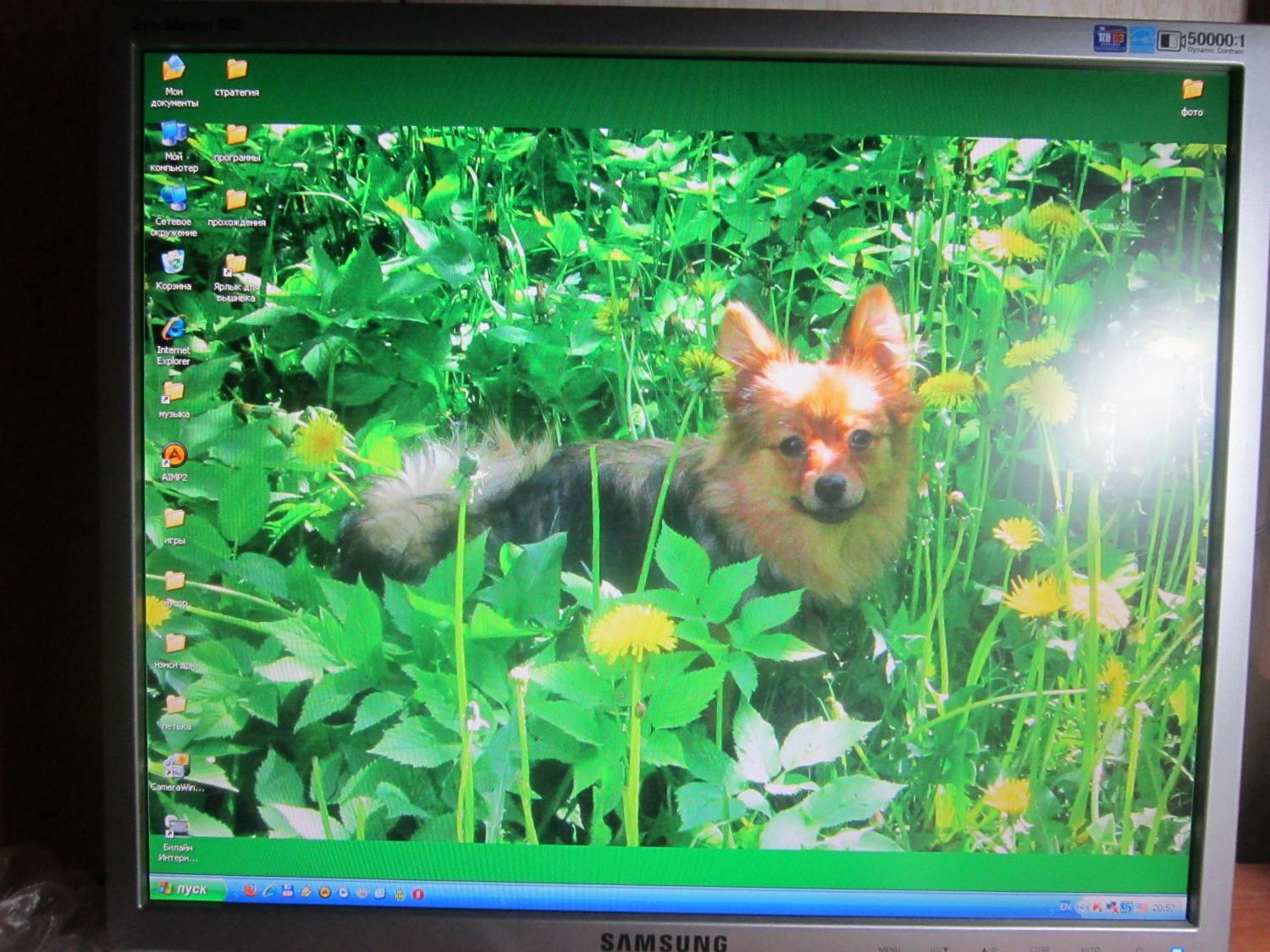Launch the CameraWindow shortcut
1270x952 pixels.
pos(176,767)
